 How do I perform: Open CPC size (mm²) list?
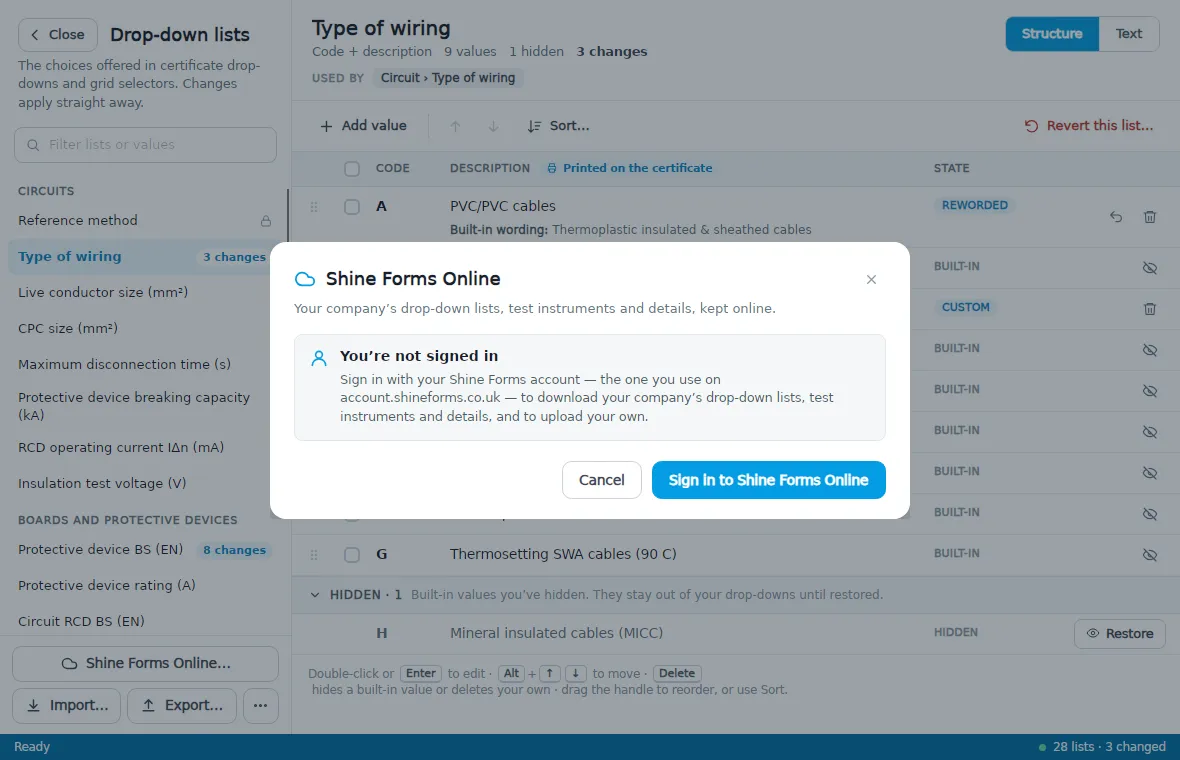point(144,328)
